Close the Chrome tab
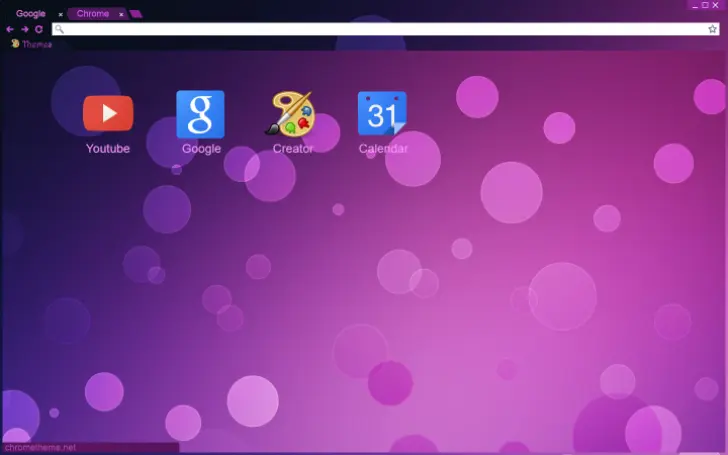This screenshot has height=455, width=728. pos(121,14)
